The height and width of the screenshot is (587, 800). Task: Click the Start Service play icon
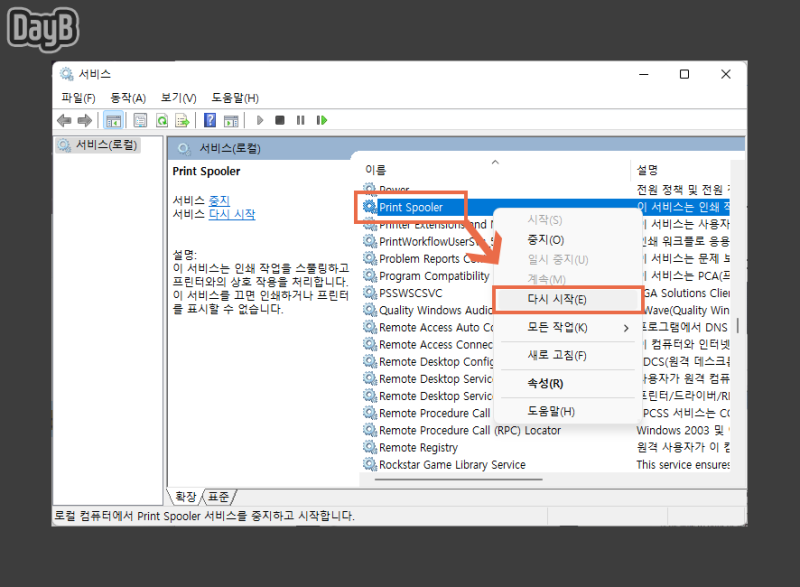(x=260, y=120)
